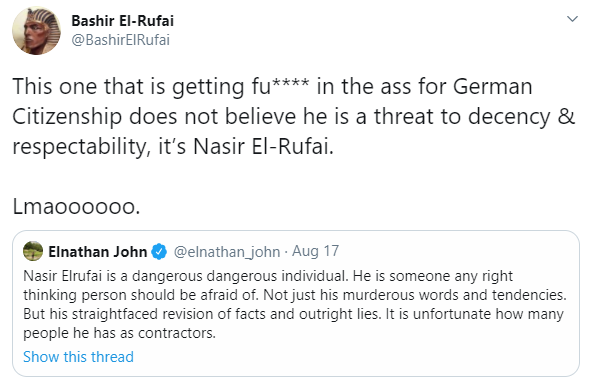
Task: Open the Elnathan John display name
Action: pos(97,251)
